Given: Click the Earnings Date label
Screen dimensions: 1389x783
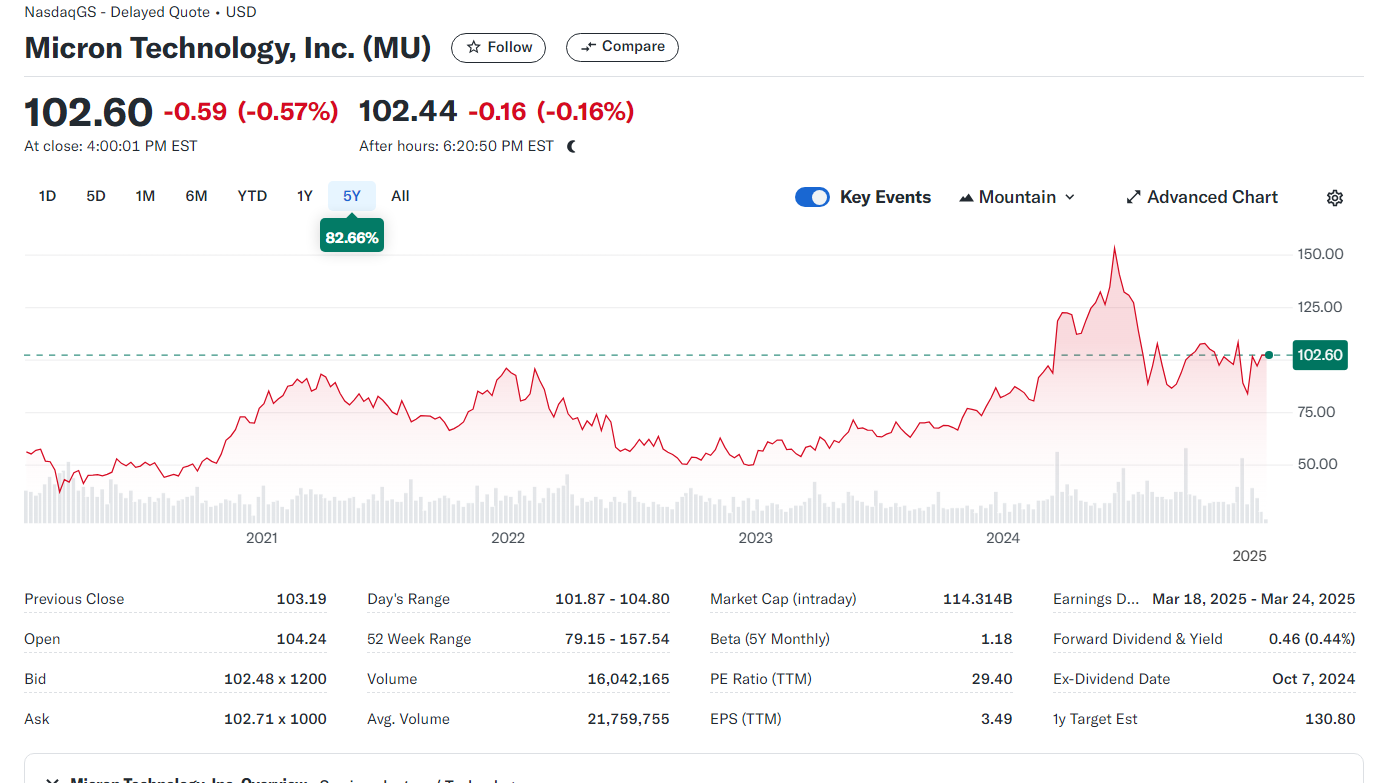Looking at the screenshot, I should coord(1096,599).
